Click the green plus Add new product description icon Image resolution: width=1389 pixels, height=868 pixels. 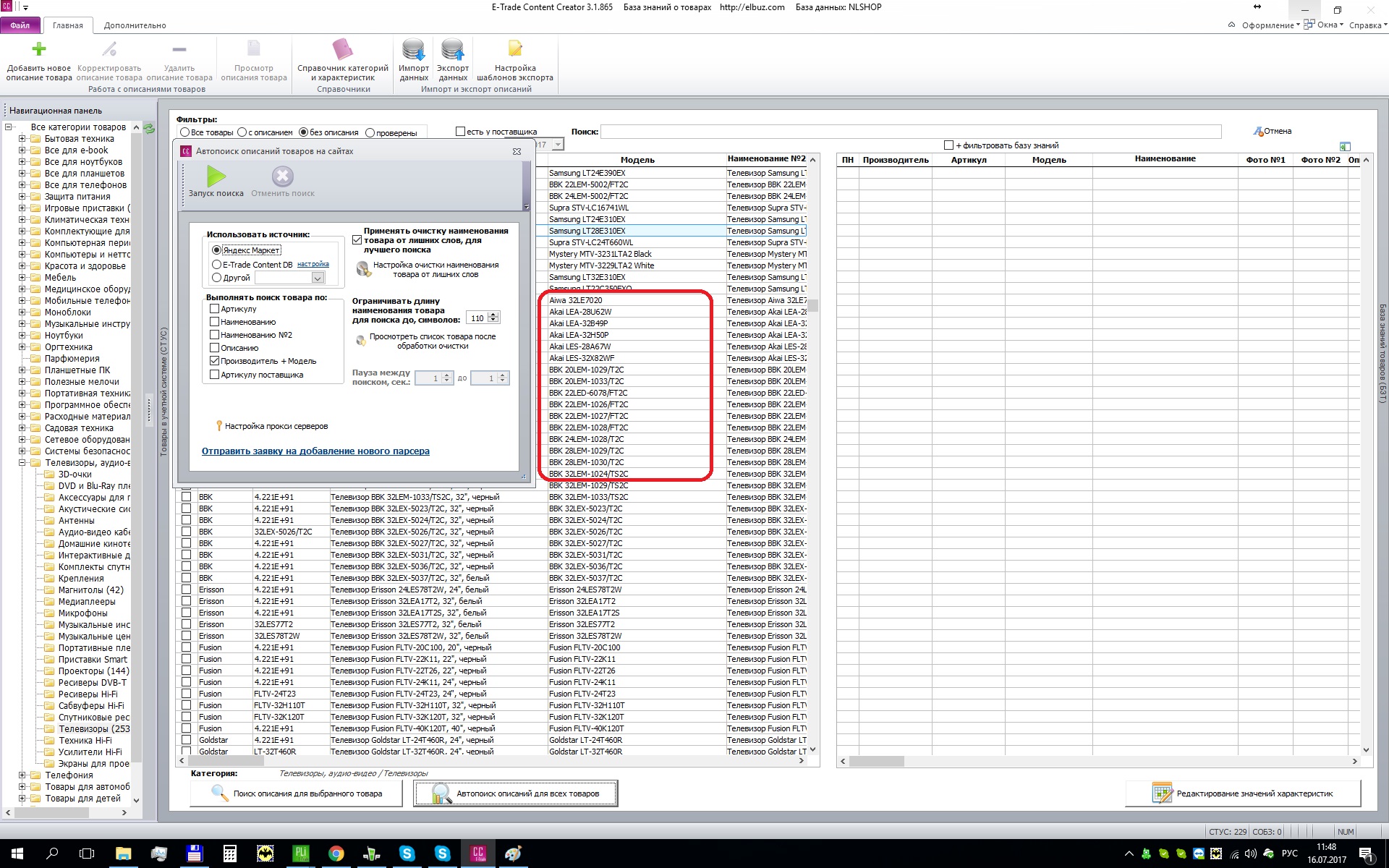(x=39, y=49)
